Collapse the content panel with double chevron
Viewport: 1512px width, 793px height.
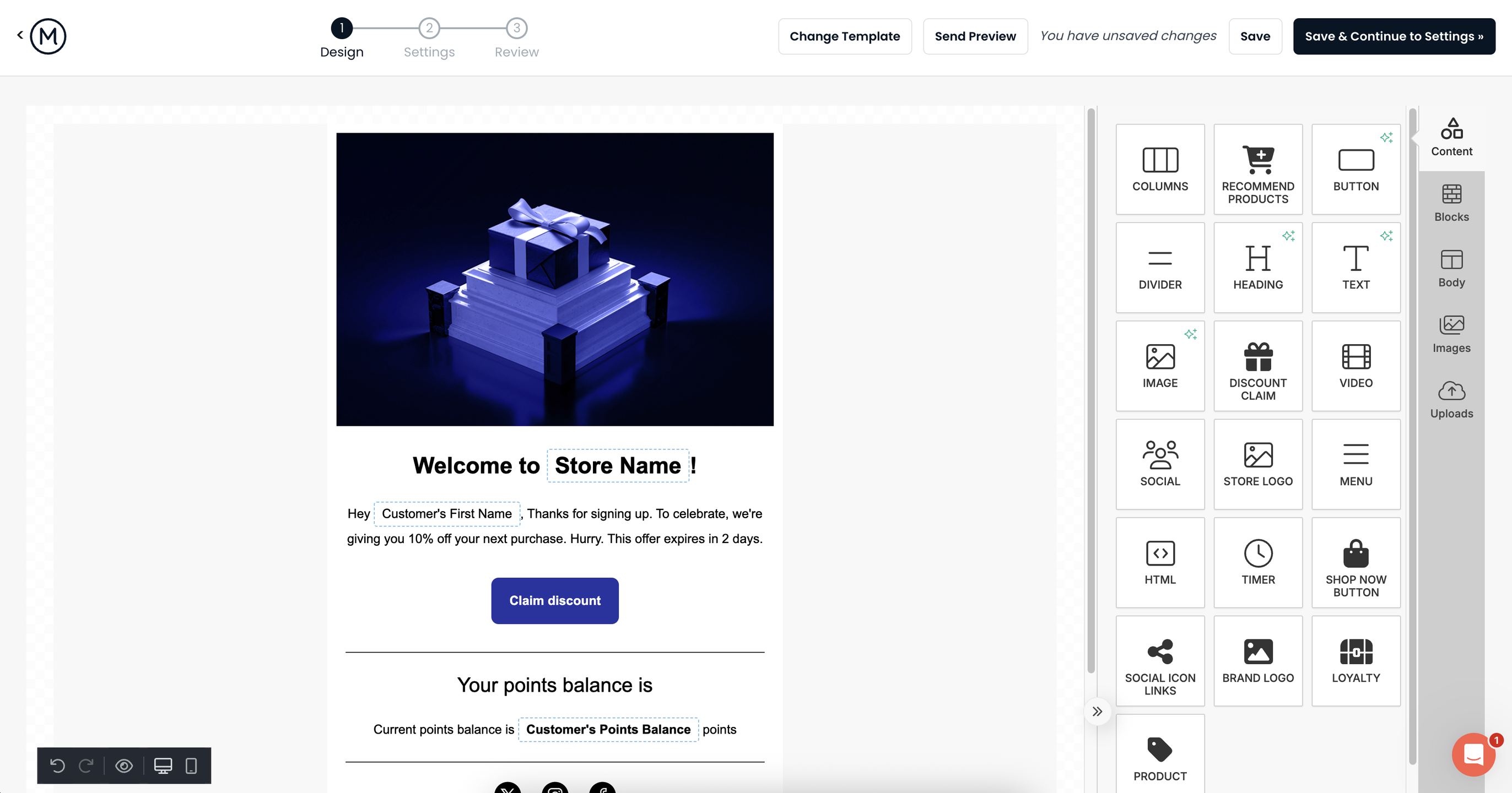[x=1097, y=711]
